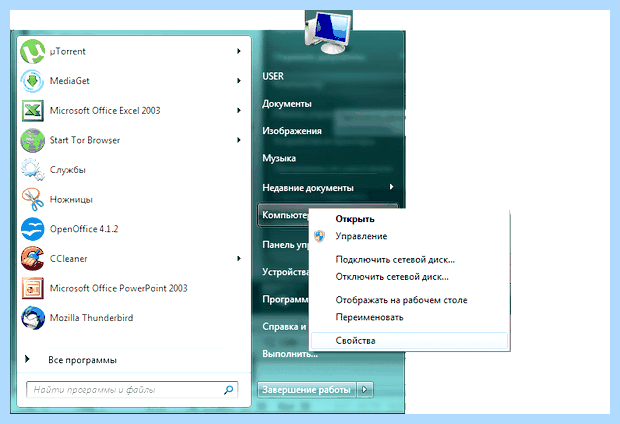Click Завершение работы button
The width and height of the screenshot is (620, 424).
(307, 390)
